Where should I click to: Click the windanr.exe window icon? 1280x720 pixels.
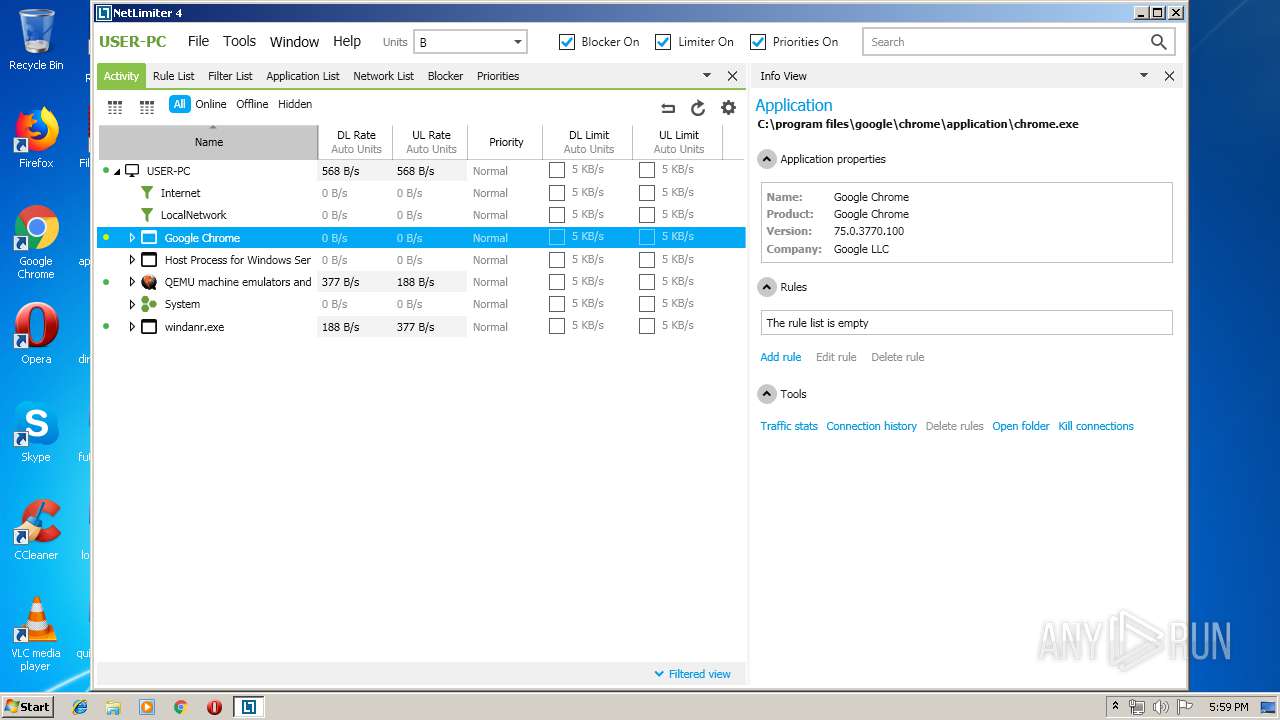click(x=149, y=327)
